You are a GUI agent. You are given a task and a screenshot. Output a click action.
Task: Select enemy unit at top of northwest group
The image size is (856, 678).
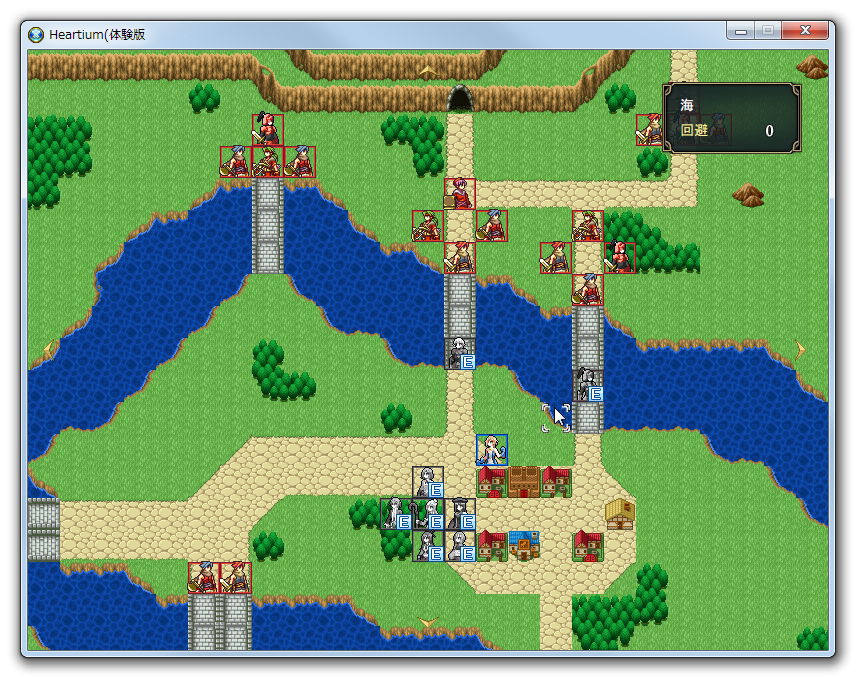click(x=268, y=129)
